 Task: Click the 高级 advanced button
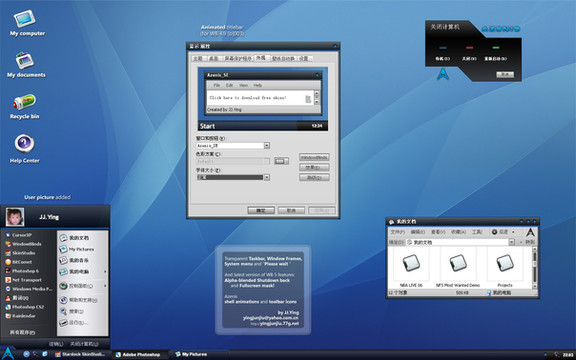(x=314, y=177)
